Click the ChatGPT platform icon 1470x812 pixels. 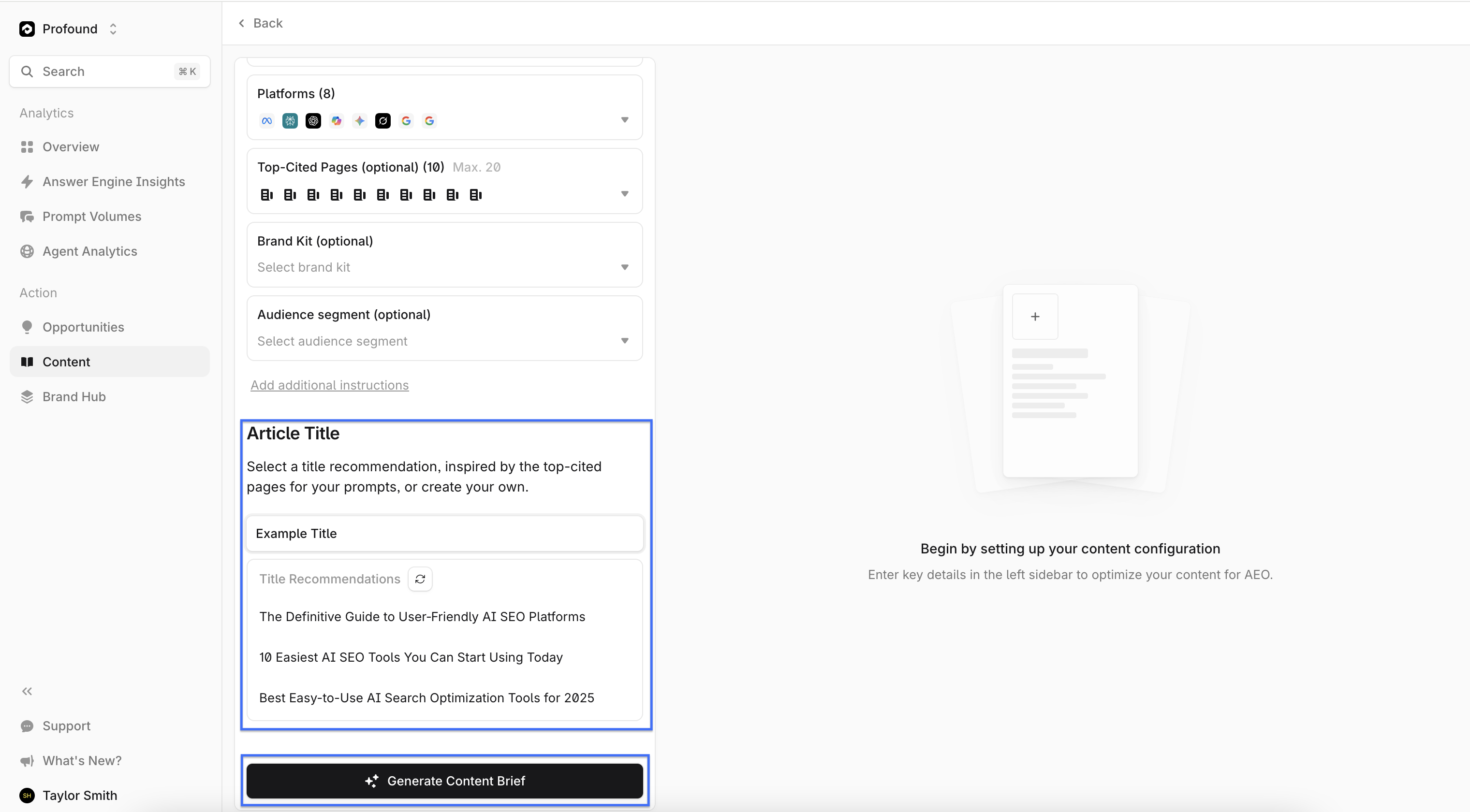pyautogui.click(x=313, y=121)
